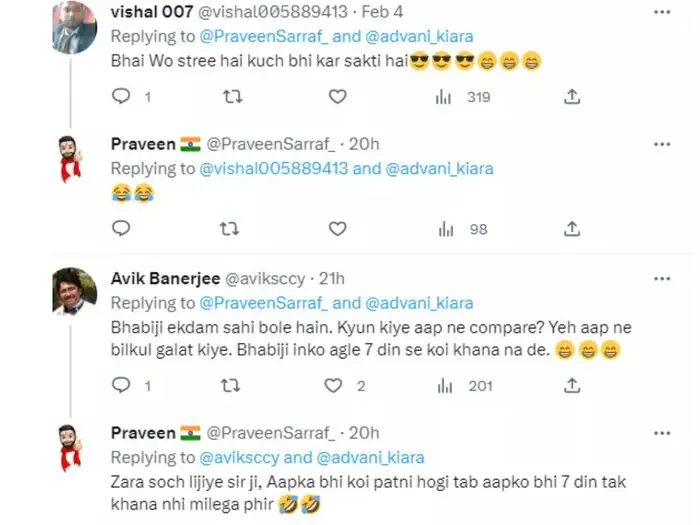Open @vishal005889413 mention link in Praveen's reply
The width and height of the screenshot is (700, 525).
point(274,169)
